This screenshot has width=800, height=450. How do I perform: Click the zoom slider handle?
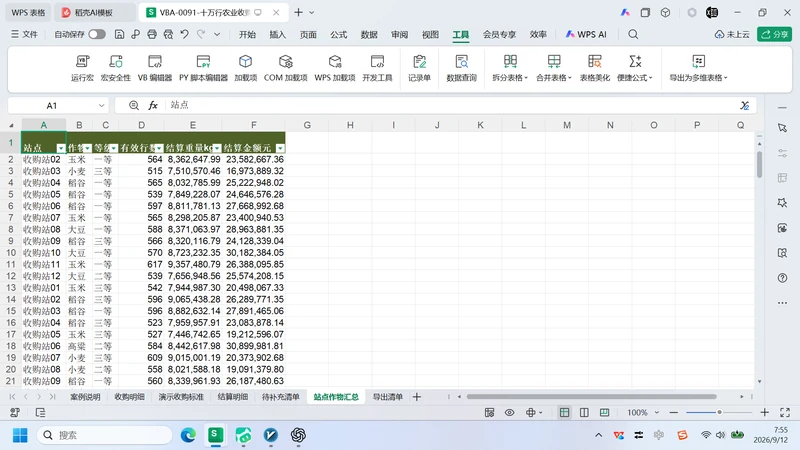(719, 412)
